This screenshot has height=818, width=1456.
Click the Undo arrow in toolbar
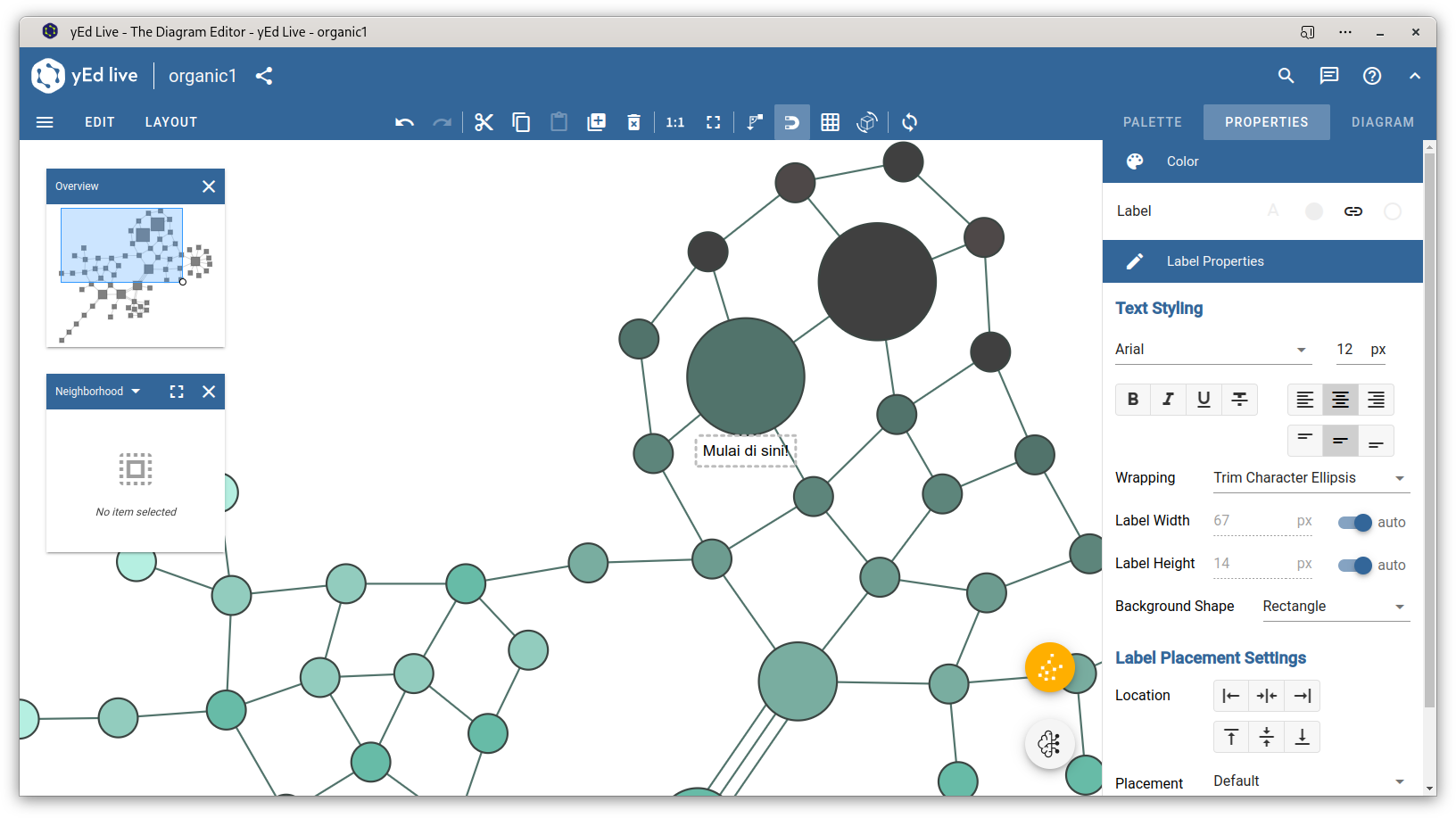404,122
